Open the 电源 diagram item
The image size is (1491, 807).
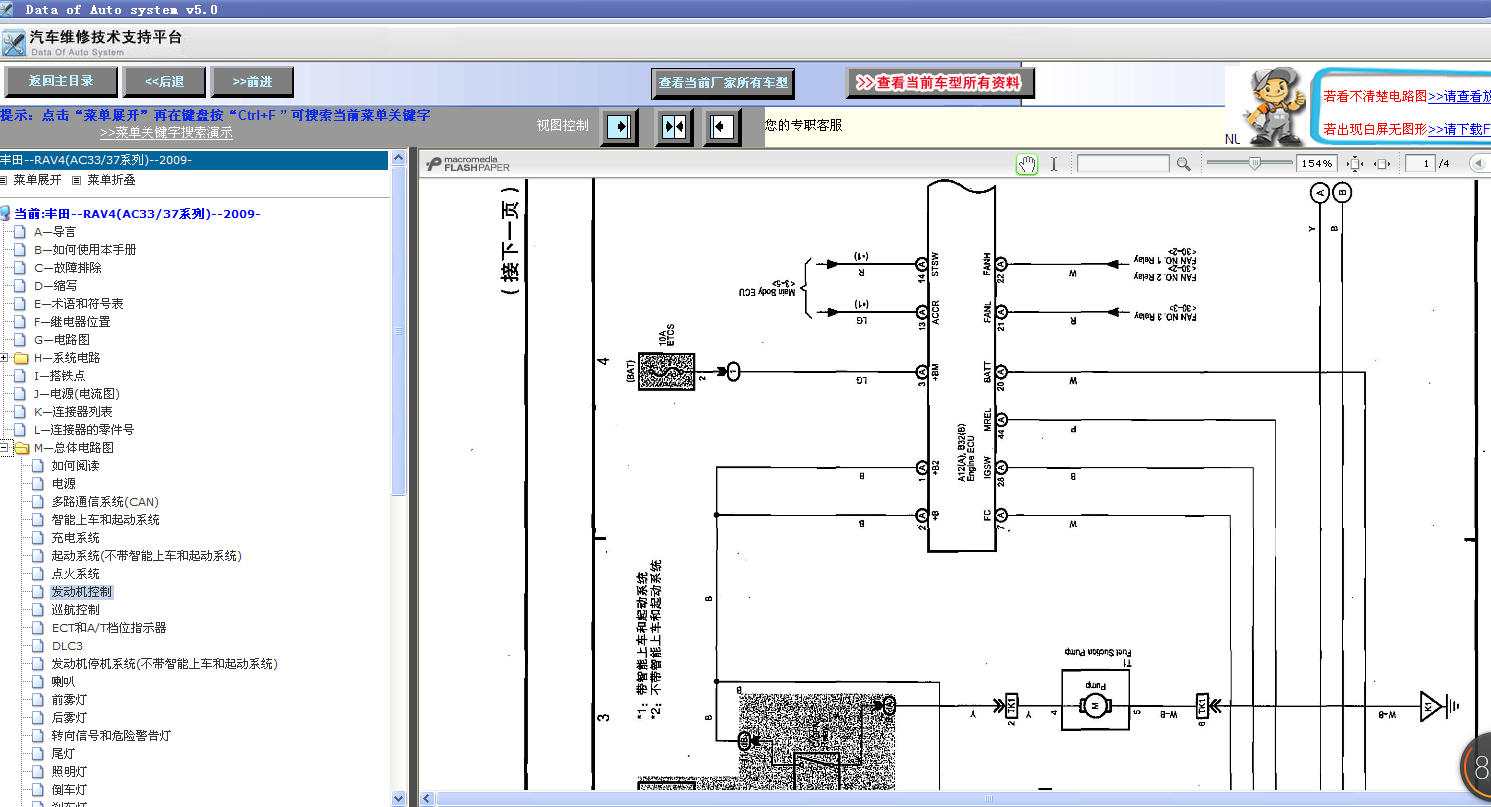pos(64,484)
